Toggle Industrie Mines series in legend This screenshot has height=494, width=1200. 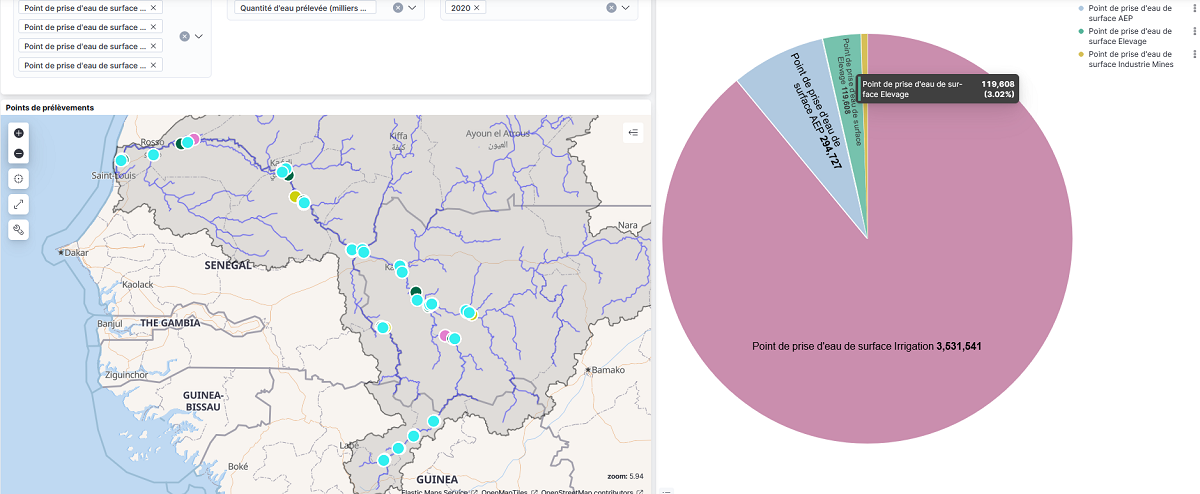(x=1132, y=59)
